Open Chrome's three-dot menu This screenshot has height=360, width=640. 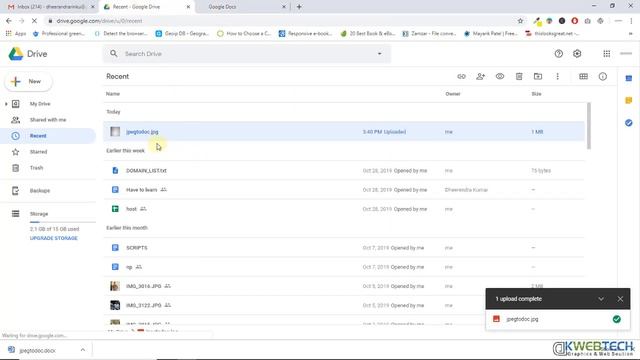pyautogui.click(x=631, y=21)
